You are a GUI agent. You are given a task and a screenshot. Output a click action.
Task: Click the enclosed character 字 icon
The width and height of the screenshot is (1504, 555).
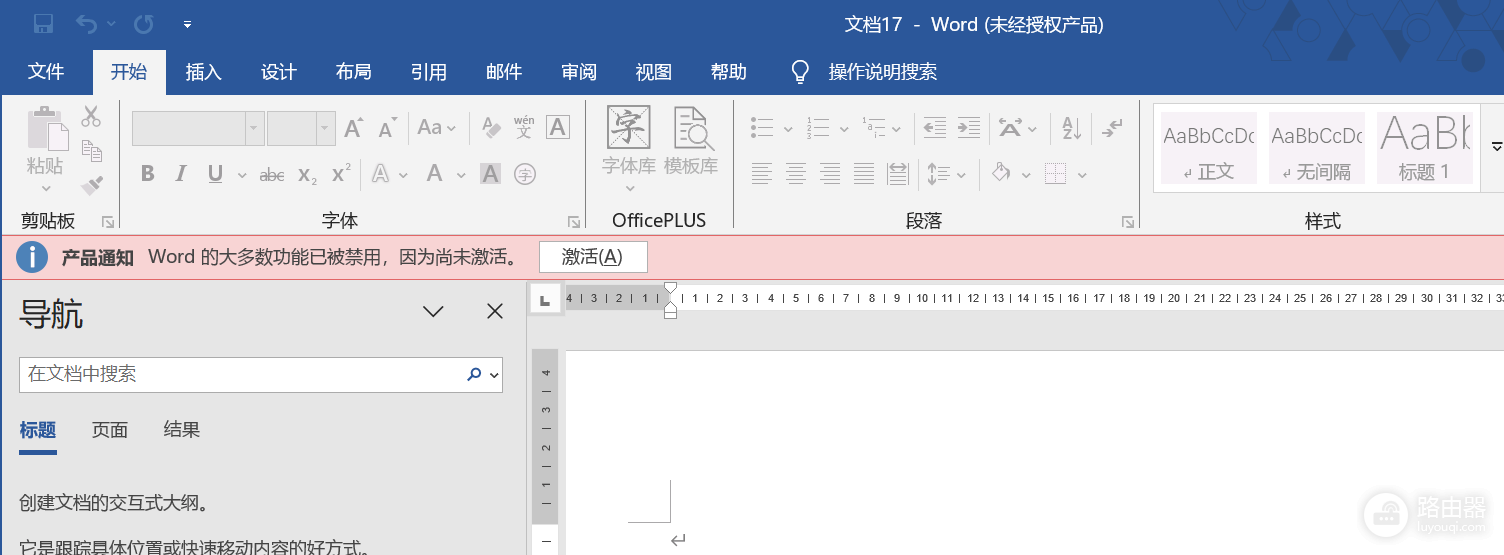524,174
